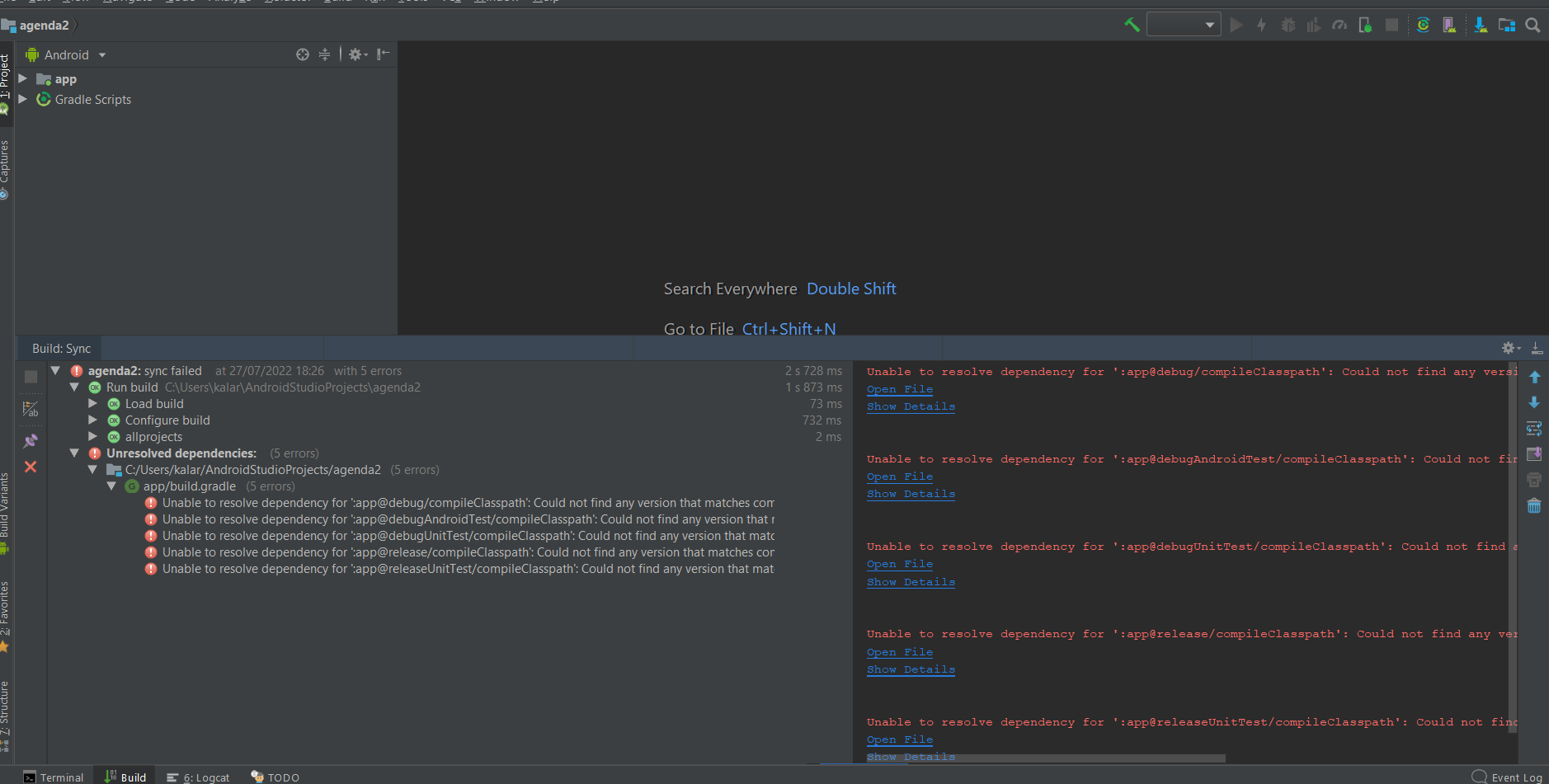Image resolution: width=1549 pixels, height=784 pixels.
Task: Click Open File under app@releaseUnitTest error
Action: pos(900,739)
